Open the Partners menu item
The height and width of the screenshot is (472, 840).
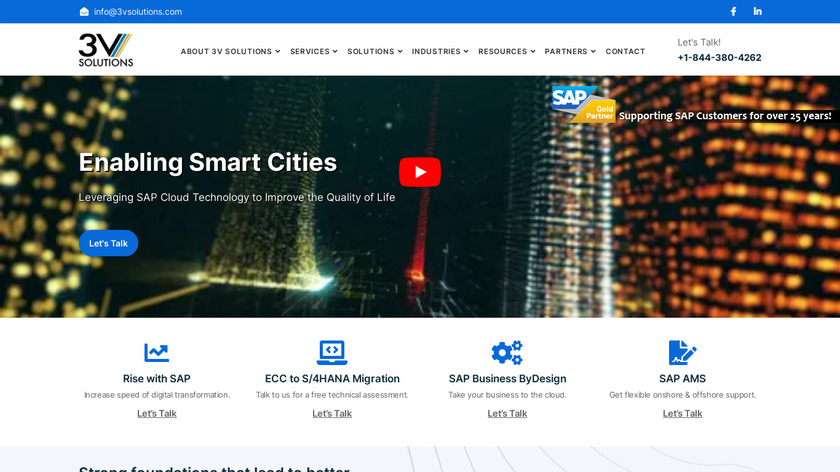[566, 51]
